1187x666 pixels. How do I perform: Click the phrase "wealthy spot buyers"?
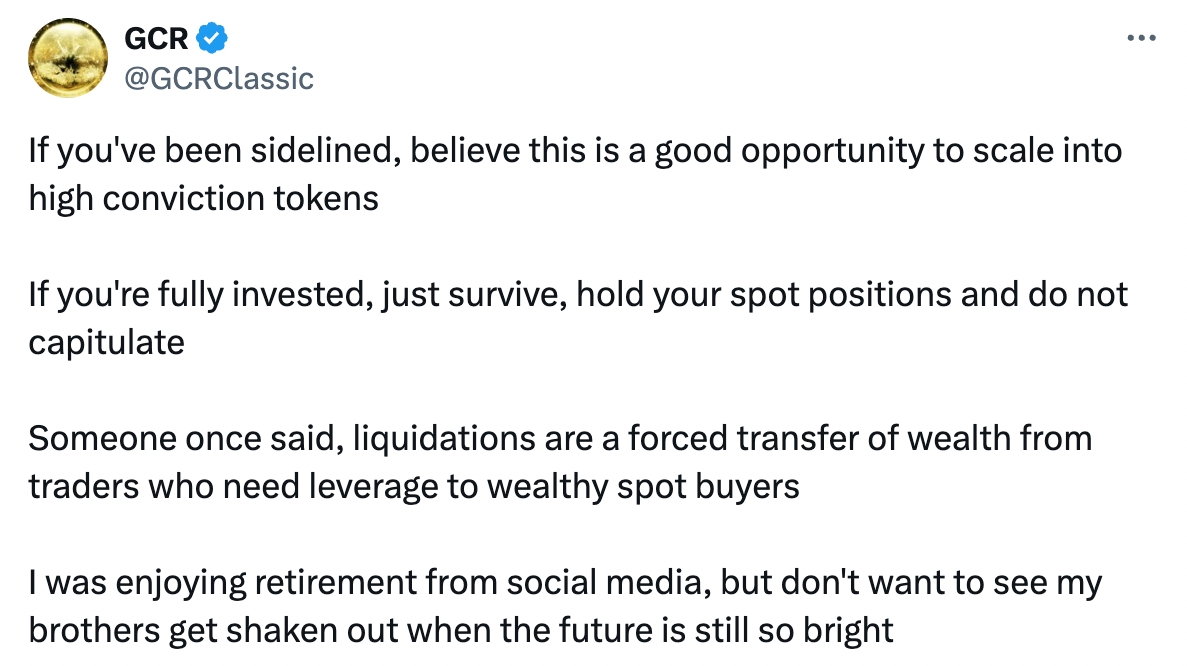click(665, 486)
